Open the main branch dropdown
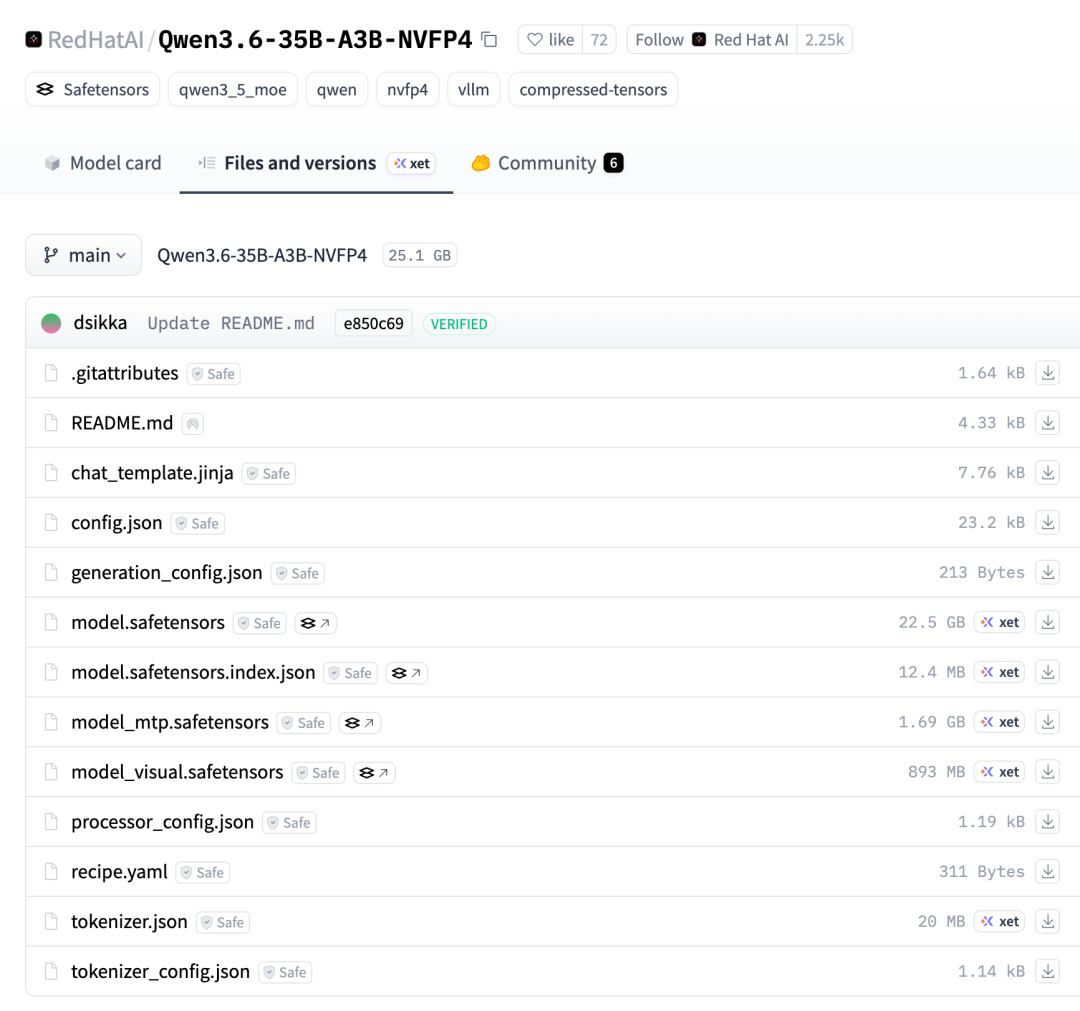This screenshot has height=1011, width=1080. (x=83, y=255)
